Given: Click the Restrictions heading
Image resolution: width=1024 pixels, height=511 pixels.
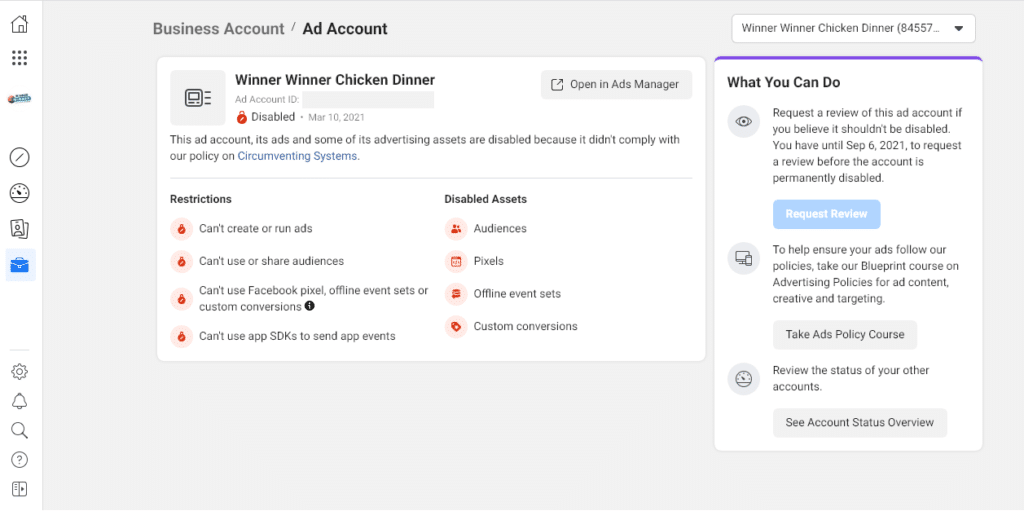Looking at the screenshot, I should click(200, 199).
